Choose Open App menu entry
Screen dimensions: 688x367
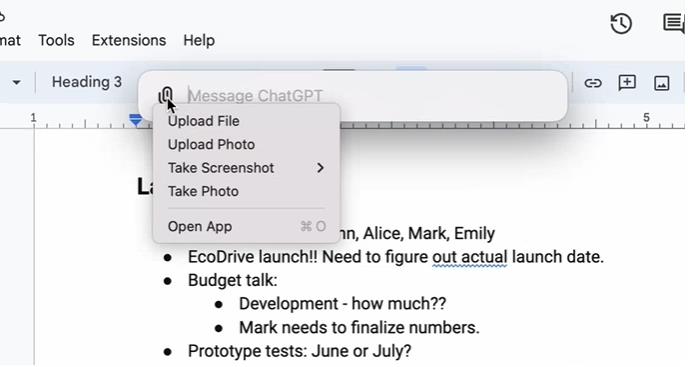click(200, 227)
